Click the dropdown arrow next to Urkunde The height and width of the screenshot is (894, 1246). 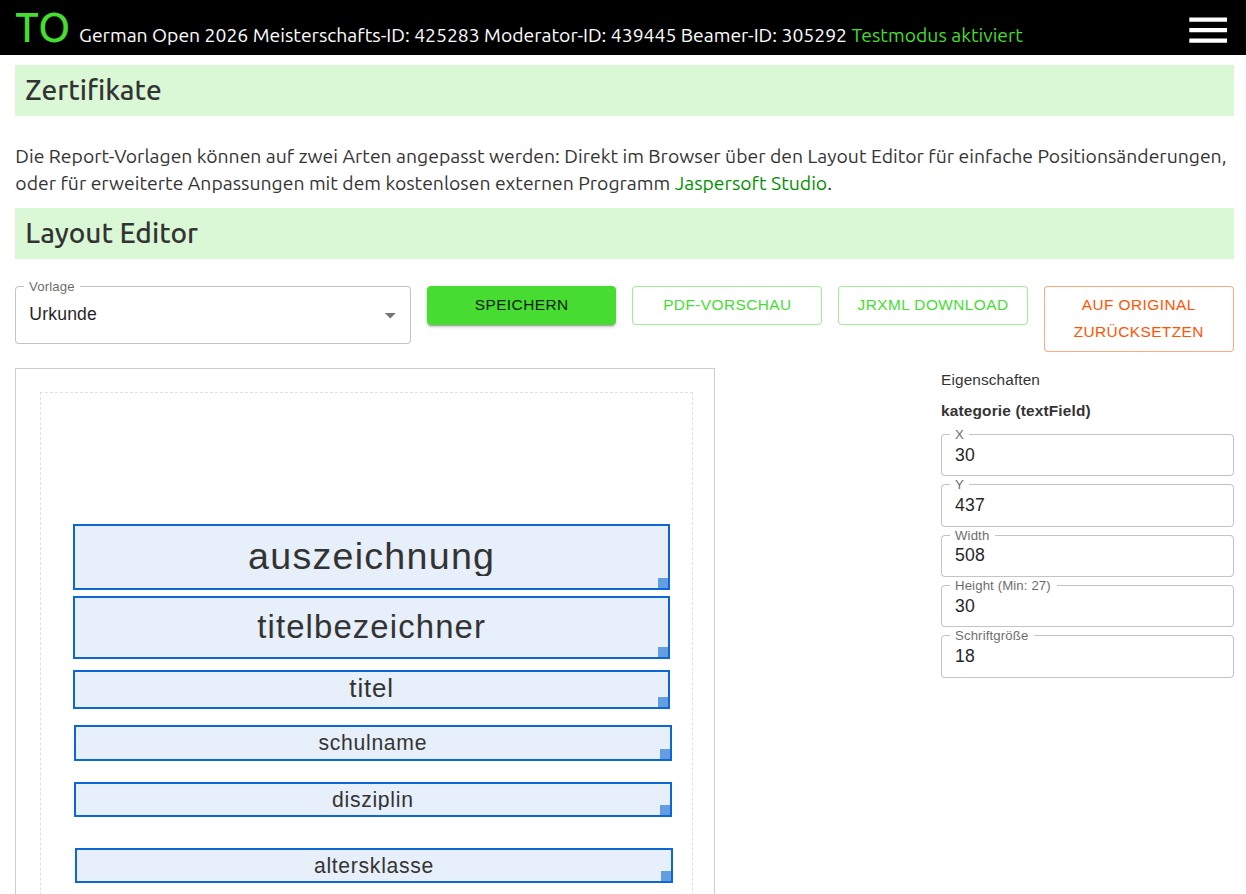pyautogui.click(x=389, y=314)
